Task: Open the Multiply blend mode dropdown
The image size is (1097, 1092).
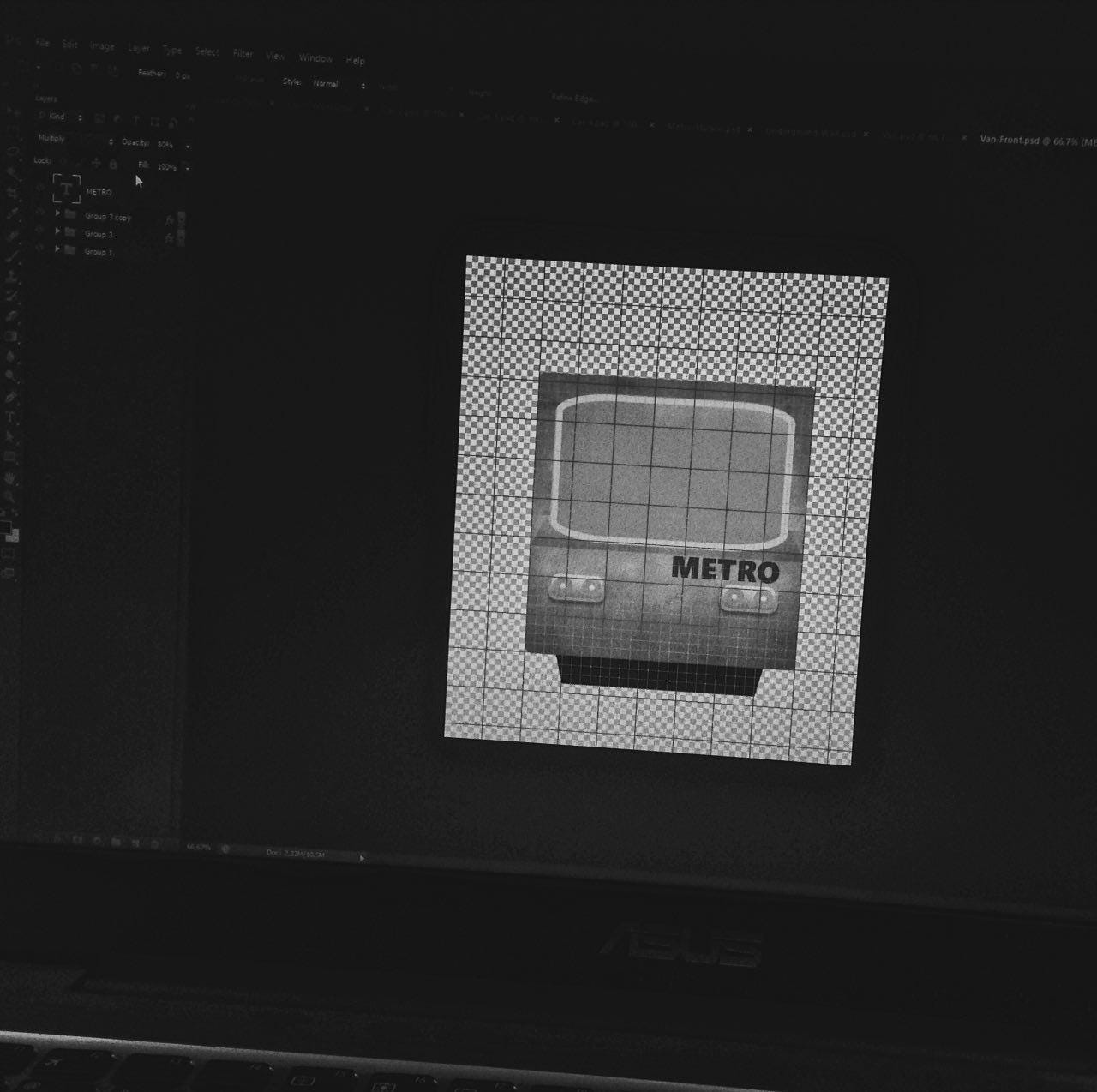Action: 75,140
